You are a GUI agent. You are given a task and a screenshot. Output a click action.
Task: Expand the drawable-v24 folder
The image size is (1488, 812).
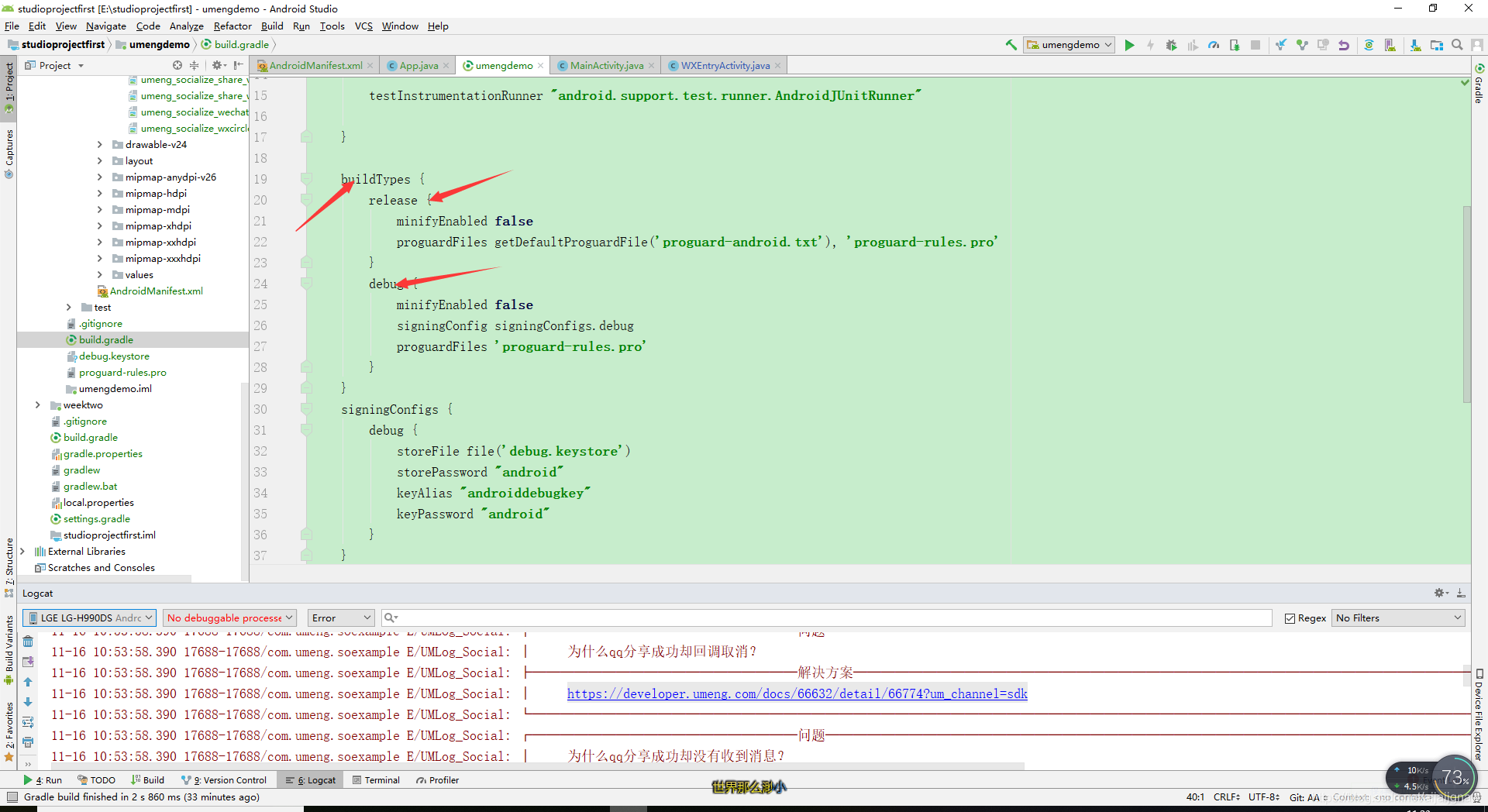click(x=100, y=145)
